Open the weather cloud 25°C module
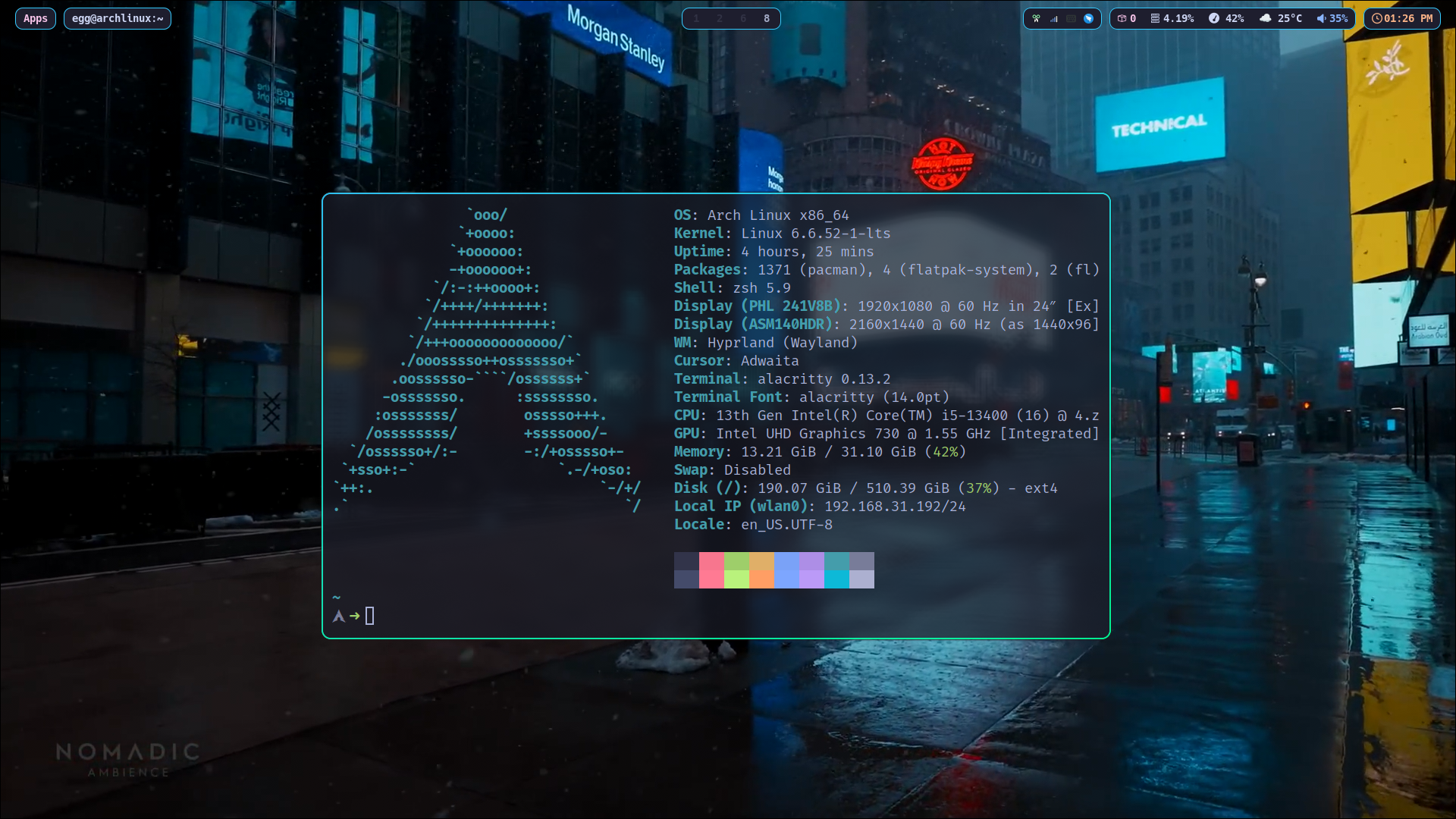This screenshot has width=1456, height=819. pyautogui.click(x=1280, y=18)
